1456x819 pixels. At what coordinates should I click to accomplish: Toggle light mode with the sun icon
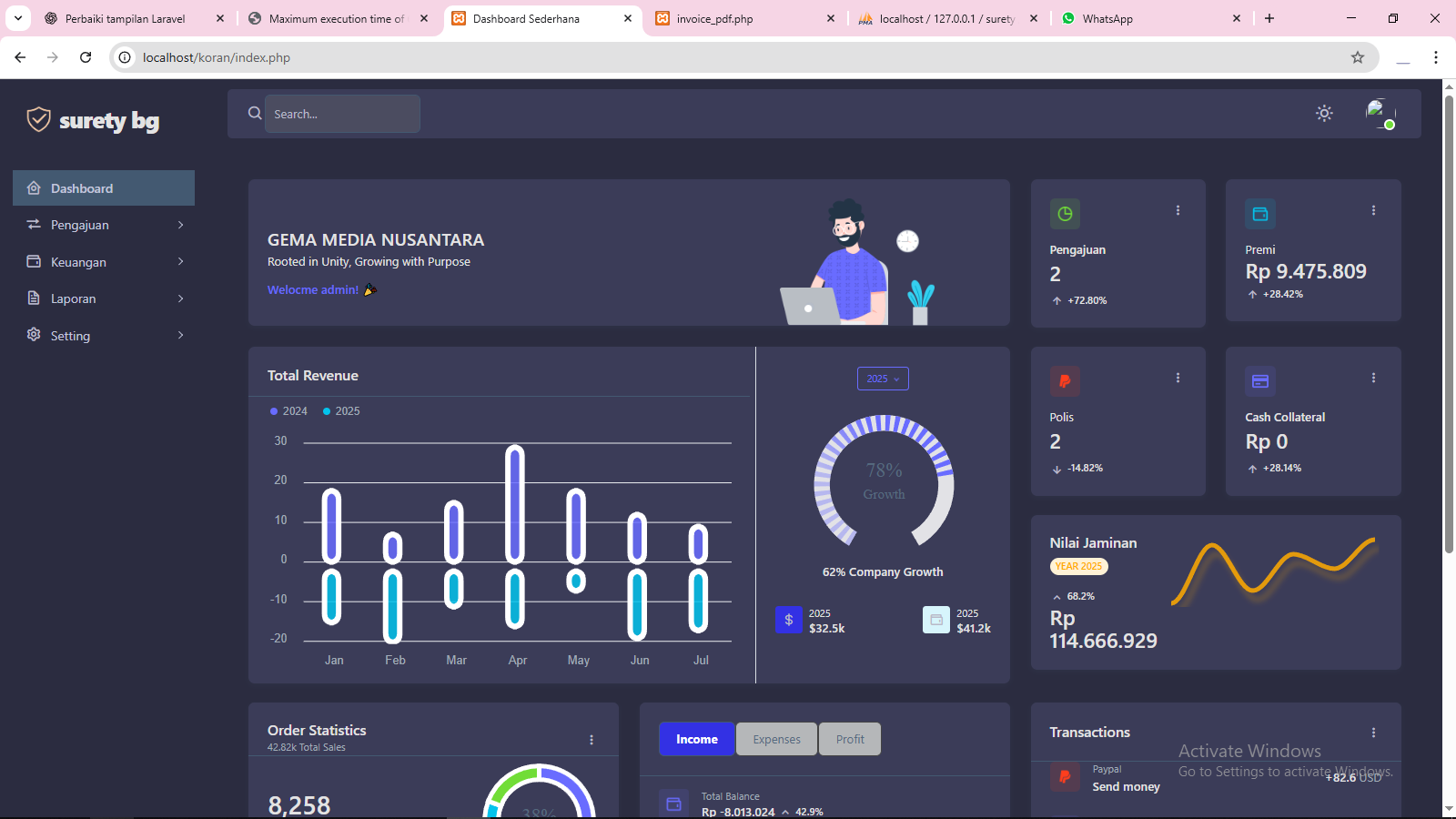[x=1324, y=113]
